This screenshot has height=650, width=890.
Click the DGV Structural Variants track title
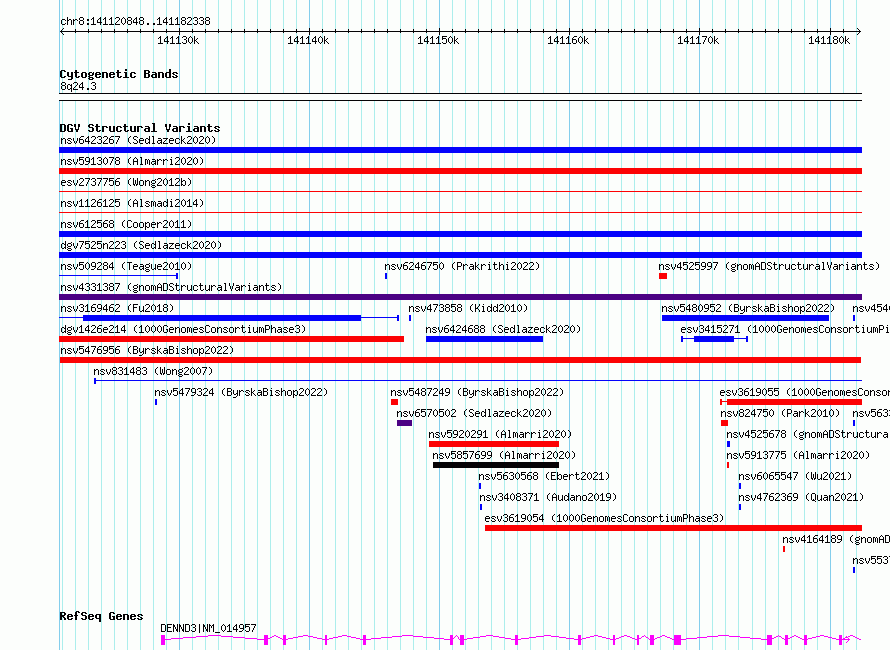[140, 128]
